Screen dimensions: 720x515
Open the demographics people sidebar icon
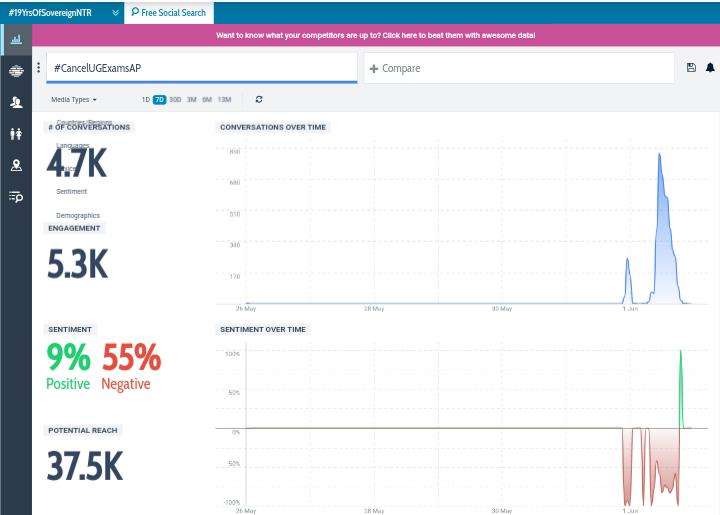pos(16,134)
